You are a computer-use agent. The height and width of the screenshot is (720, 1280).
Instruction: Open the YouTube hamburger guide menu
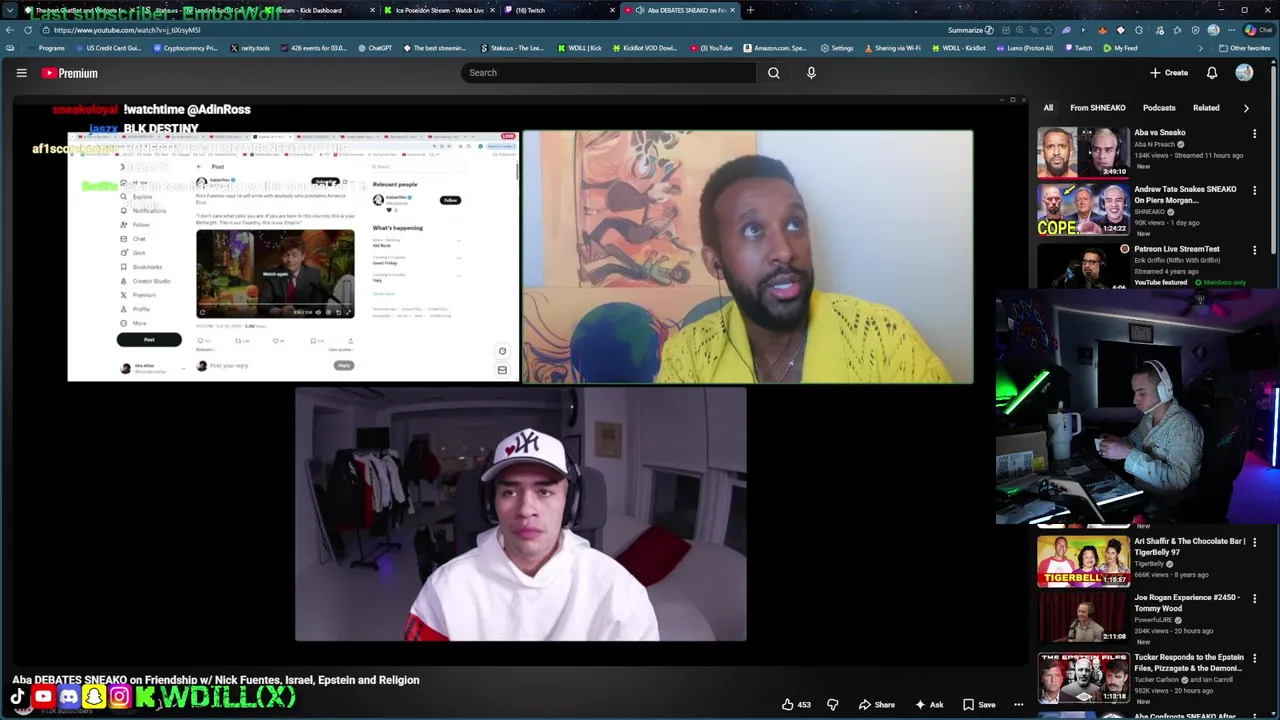(21, 73)
